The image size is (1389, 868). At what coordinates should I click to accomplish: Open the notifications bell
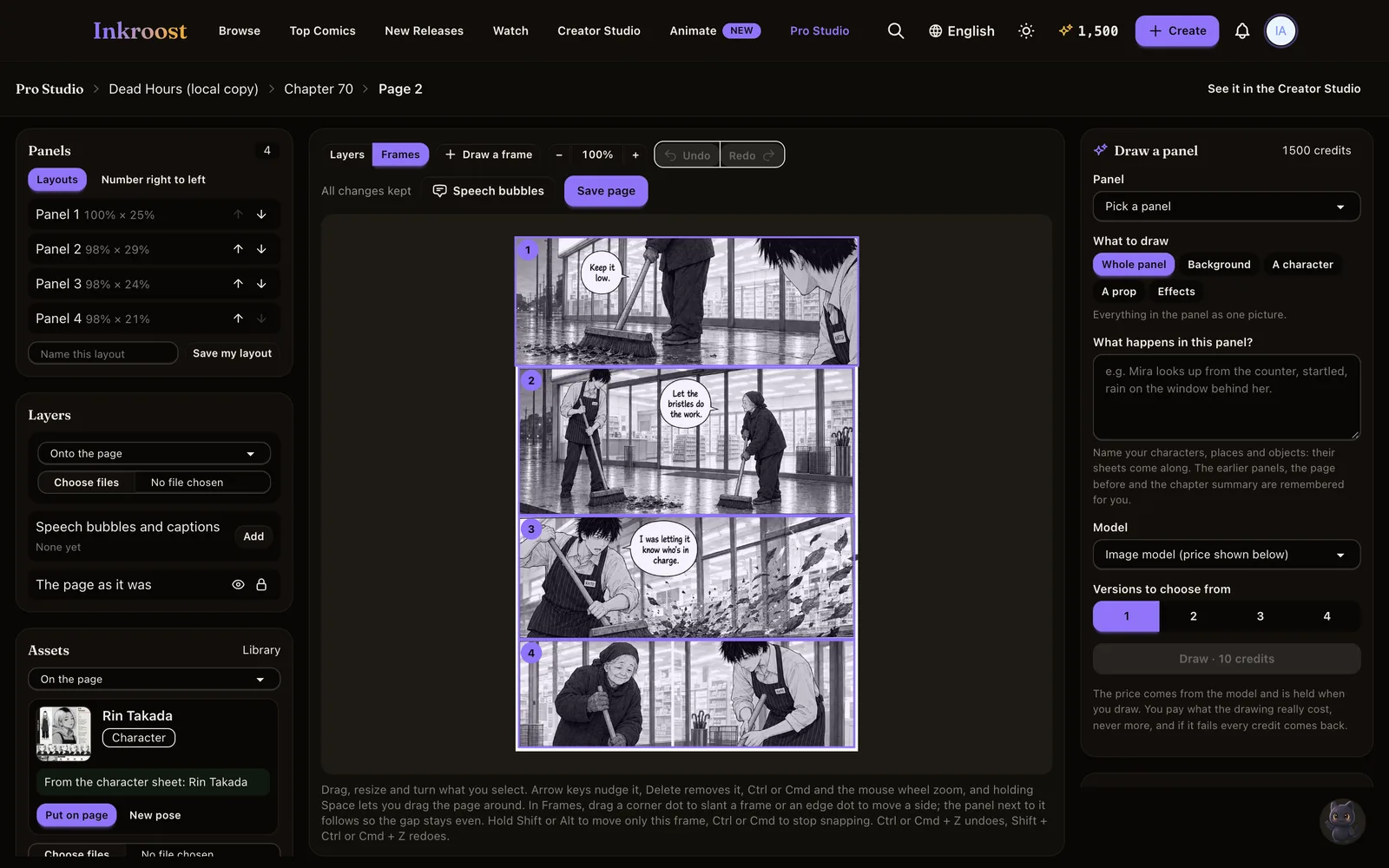[x=1242, y=31]
